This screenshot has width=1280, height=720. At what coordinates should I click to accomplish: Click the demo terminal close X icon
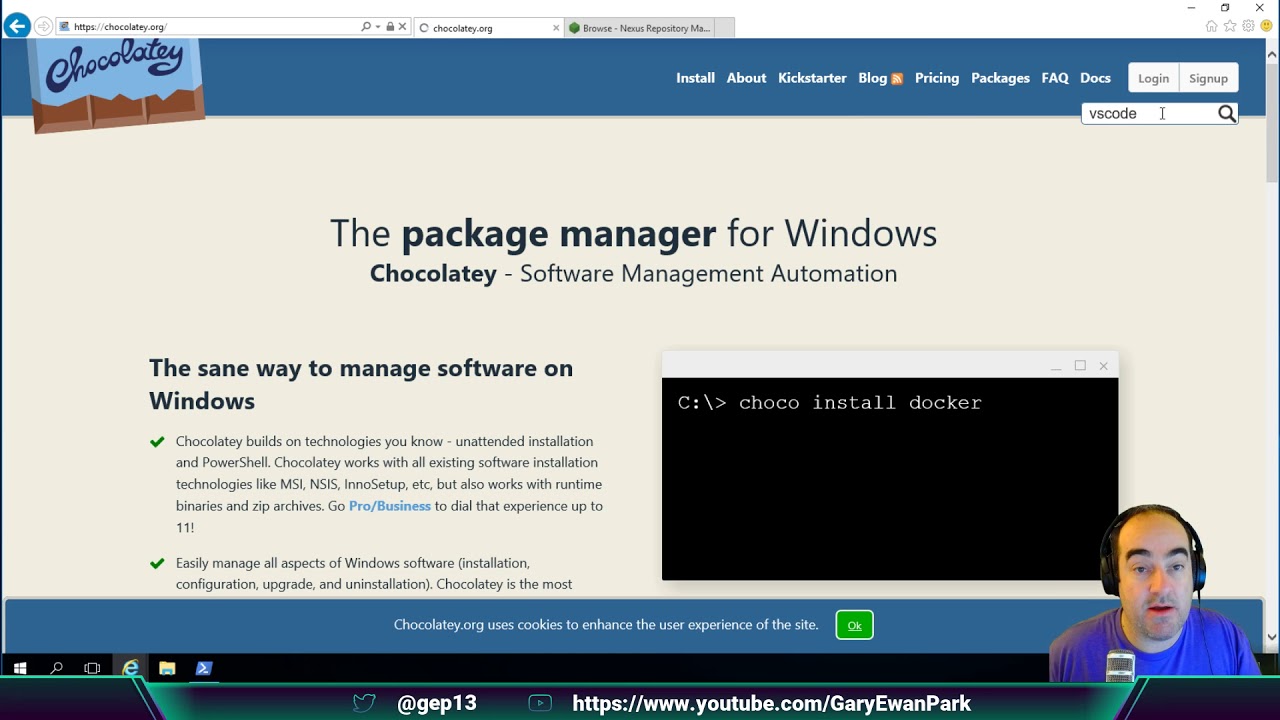pyautogui.click(x=1104, y=366)
